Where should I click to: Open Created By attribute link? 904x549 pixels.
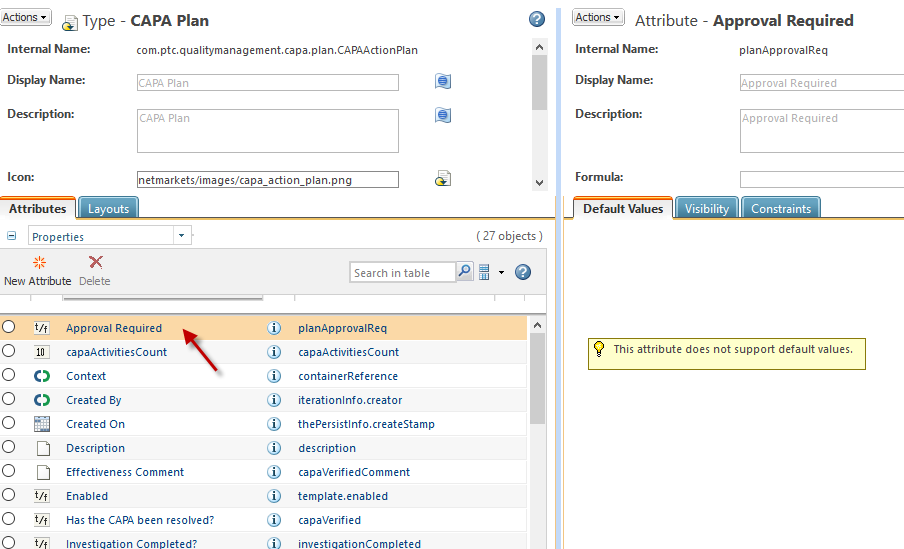[93, 400]
